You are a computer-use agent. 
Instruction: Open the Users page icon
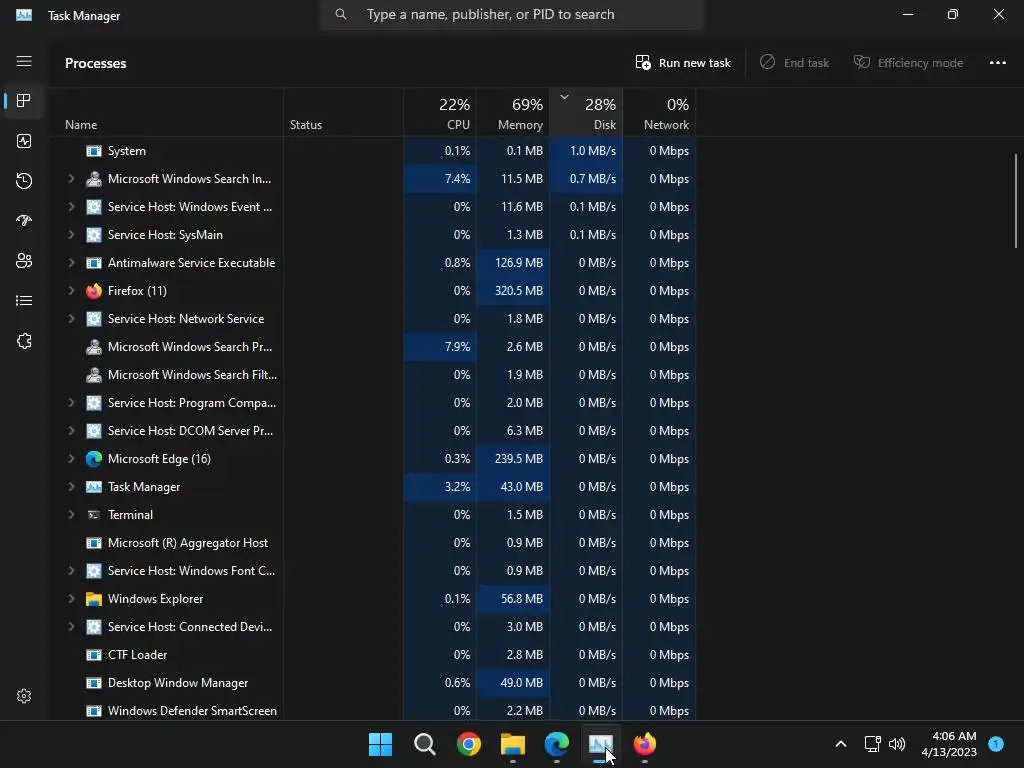tap(24, 261)
